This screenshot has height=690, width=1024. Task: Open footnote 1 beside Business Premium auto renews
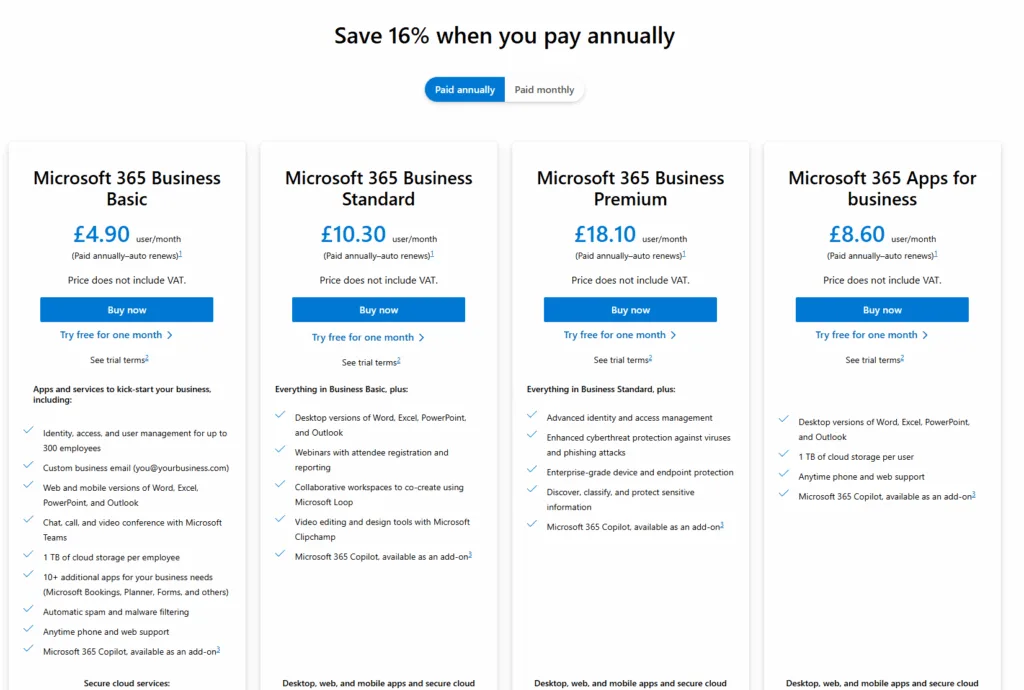click(684, 254)
